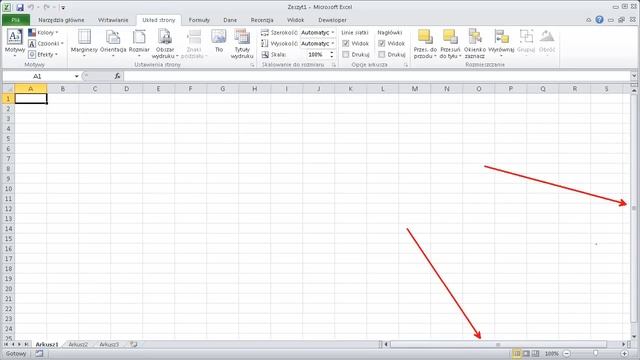Viewport: 640px width, 360px height.
Task: Switch to Page Layout view in status bar
Action: coord(526,353)
